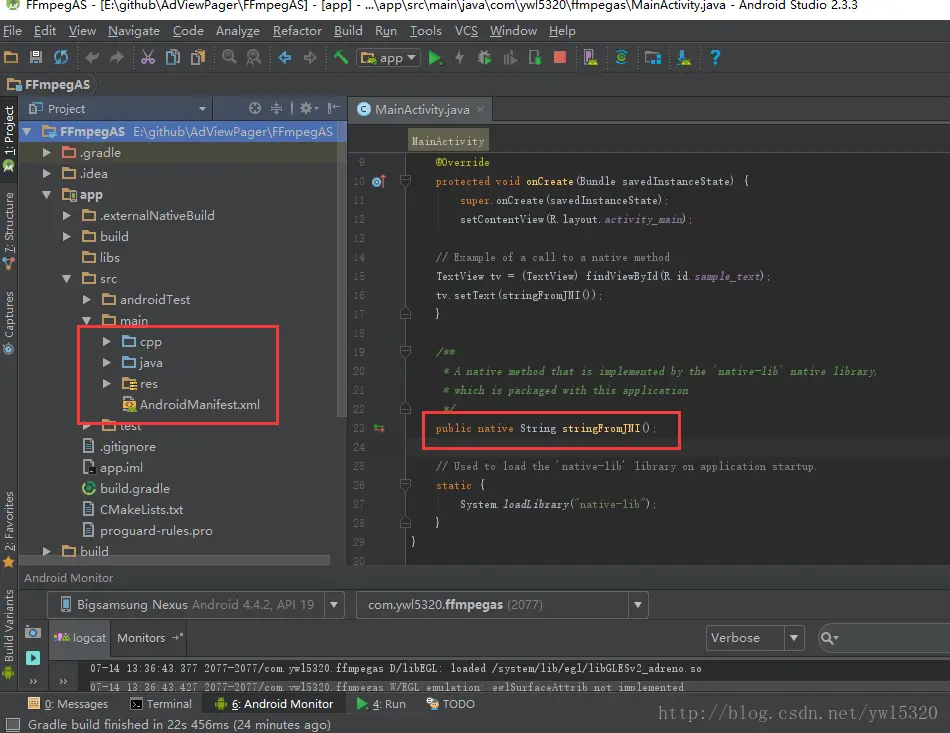This screenshot has width=950, height=733.
Task: Save all files with the disk icon
Action: pyautogui.click(x=36, y=58)
